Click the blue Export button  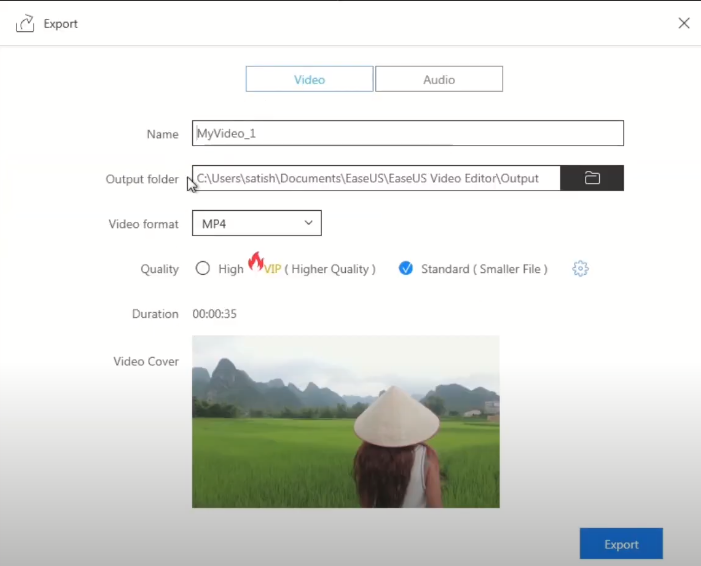pos(621,544)
